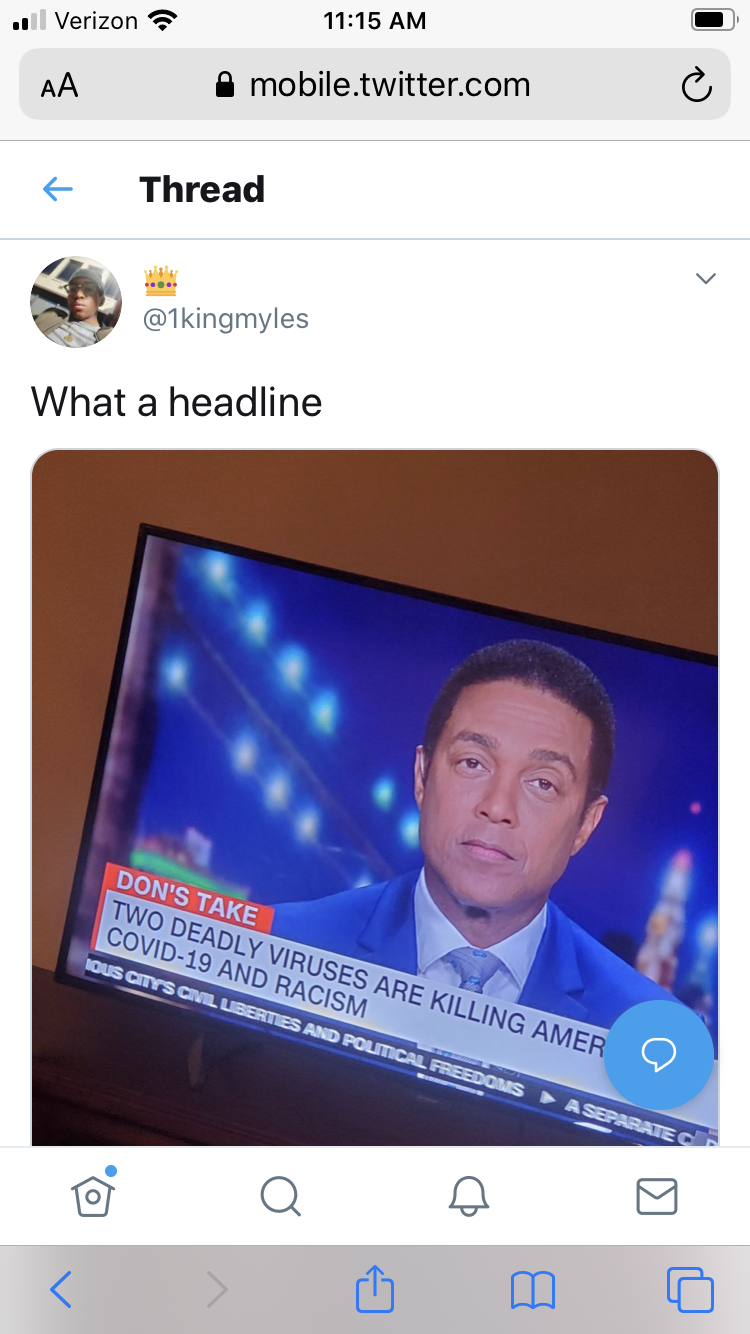Tap the crown emoji display name
Image resolution: width=750 pixels, height=1334 pixels.
click(x=161, y=282)
